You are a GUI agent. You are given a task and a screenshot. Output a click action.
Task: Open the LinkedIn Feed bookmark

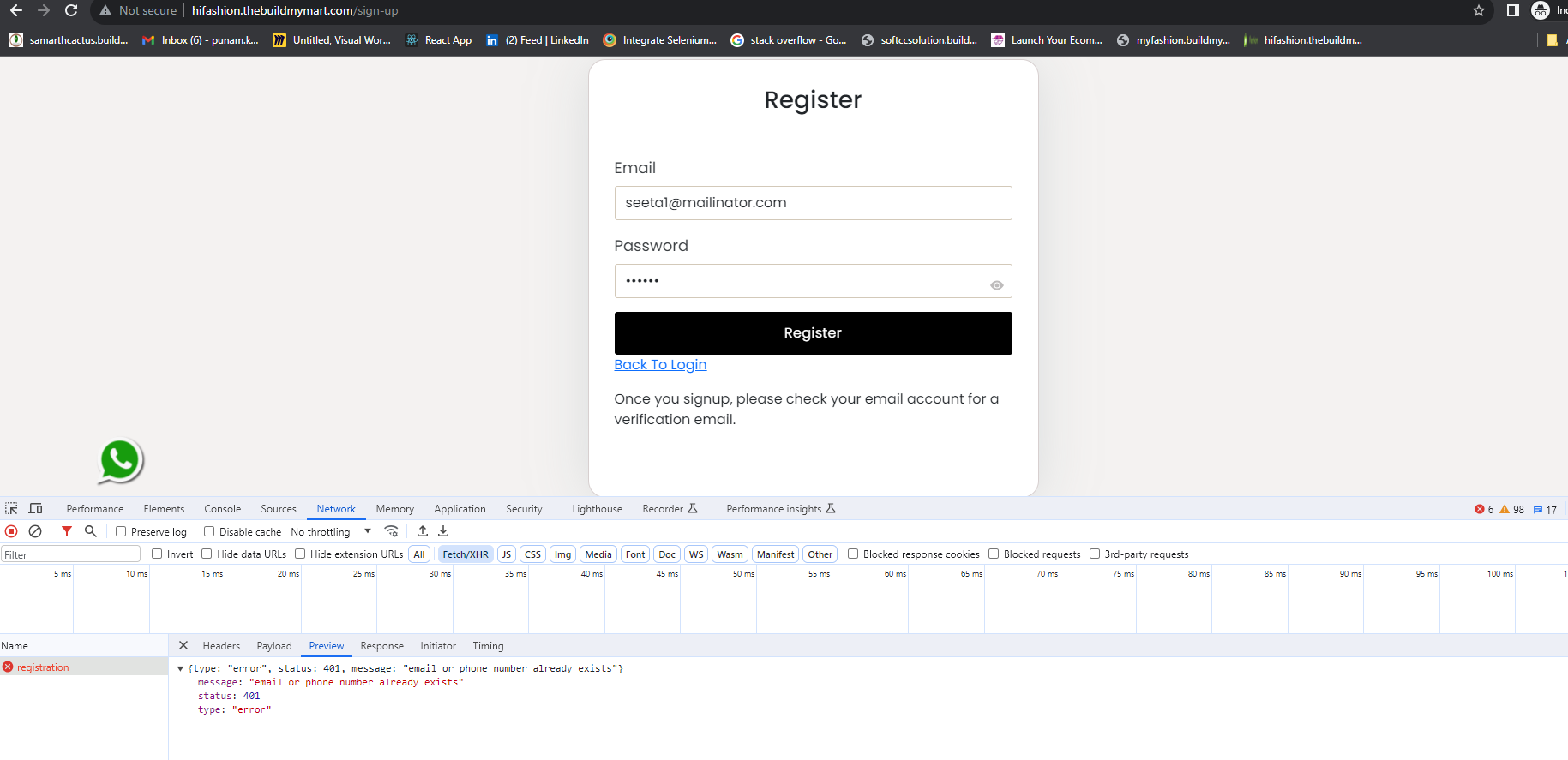pos(537,40)
